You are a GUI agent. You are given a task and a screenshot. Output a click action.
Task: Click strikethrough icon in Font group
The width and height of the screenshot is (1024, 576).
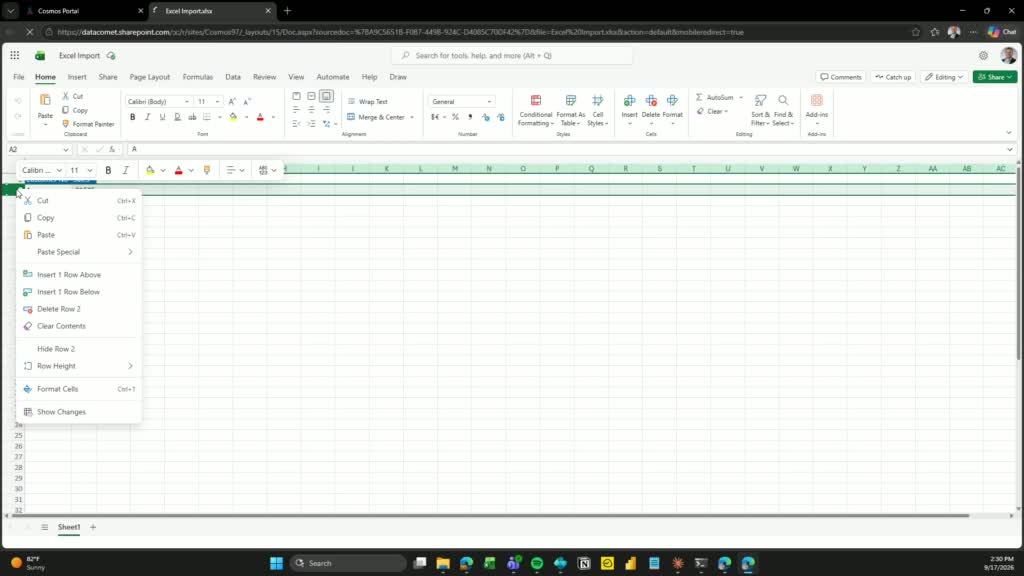192,117
